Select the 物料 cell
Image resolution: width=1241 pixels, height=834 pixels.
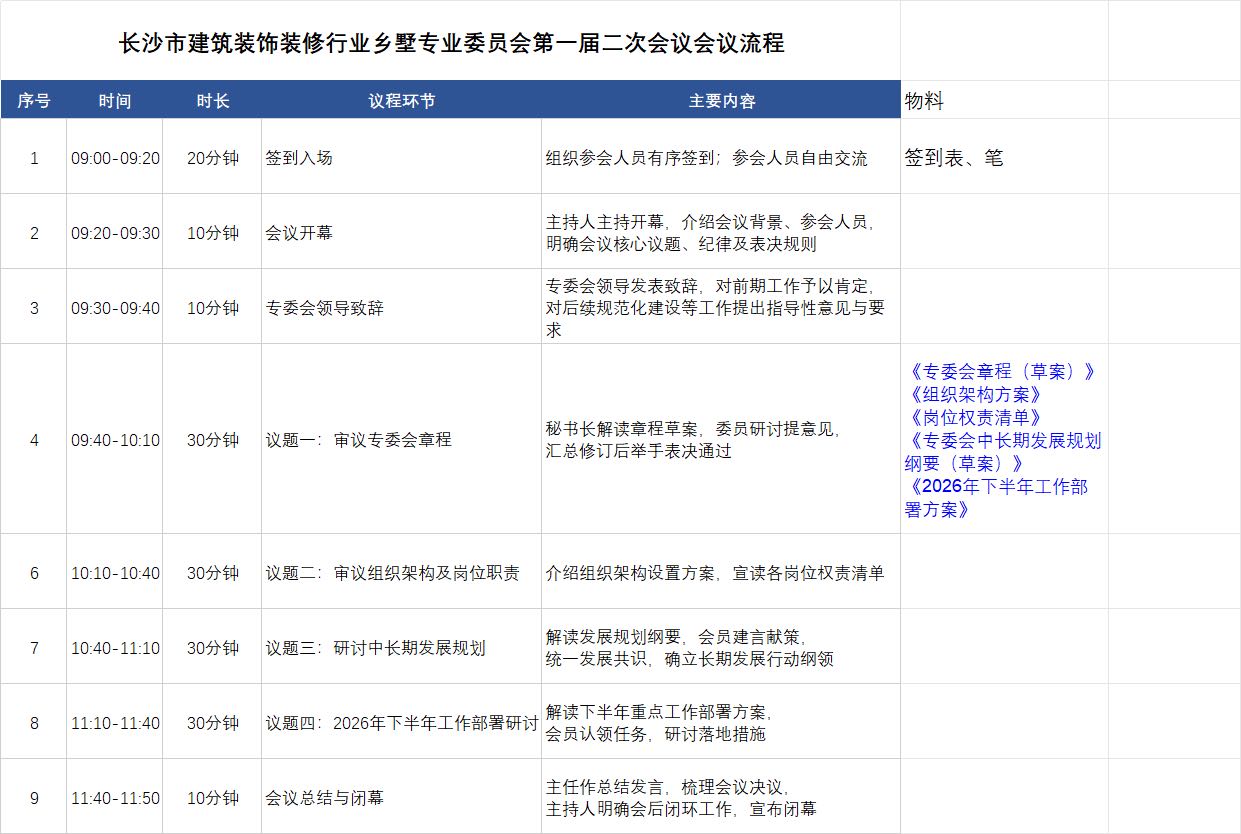coord(1004,100)
